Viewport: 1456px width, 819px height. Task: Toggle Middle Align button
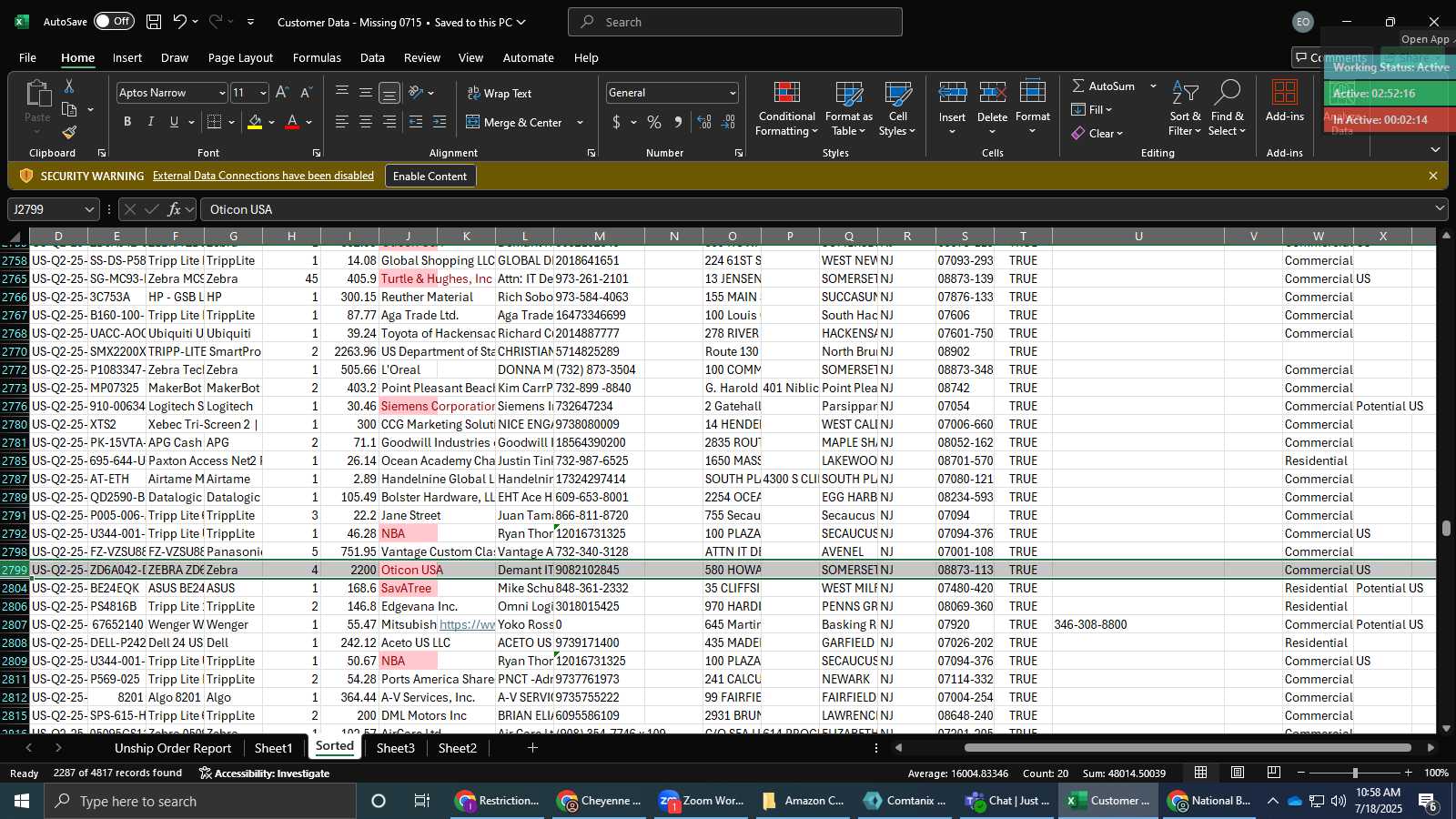[365, 93]
